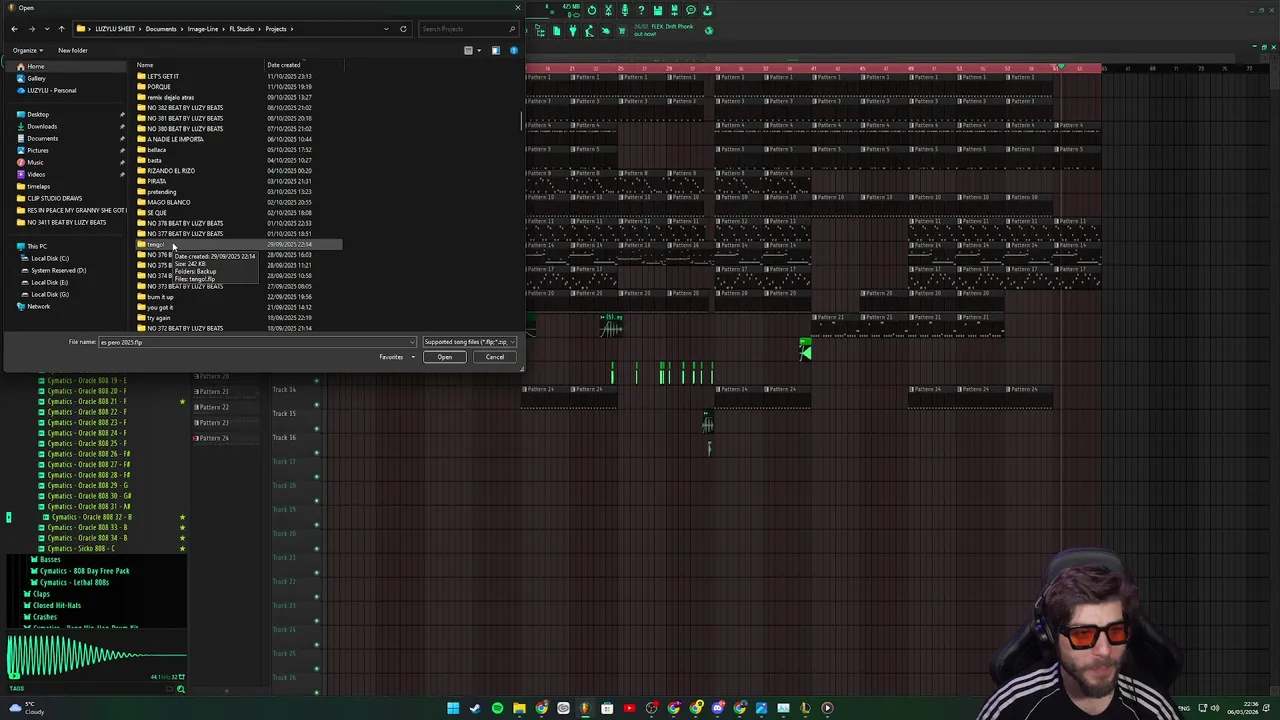Toggle favorite star on Oracle 808 32 - B

click(182, 517)
